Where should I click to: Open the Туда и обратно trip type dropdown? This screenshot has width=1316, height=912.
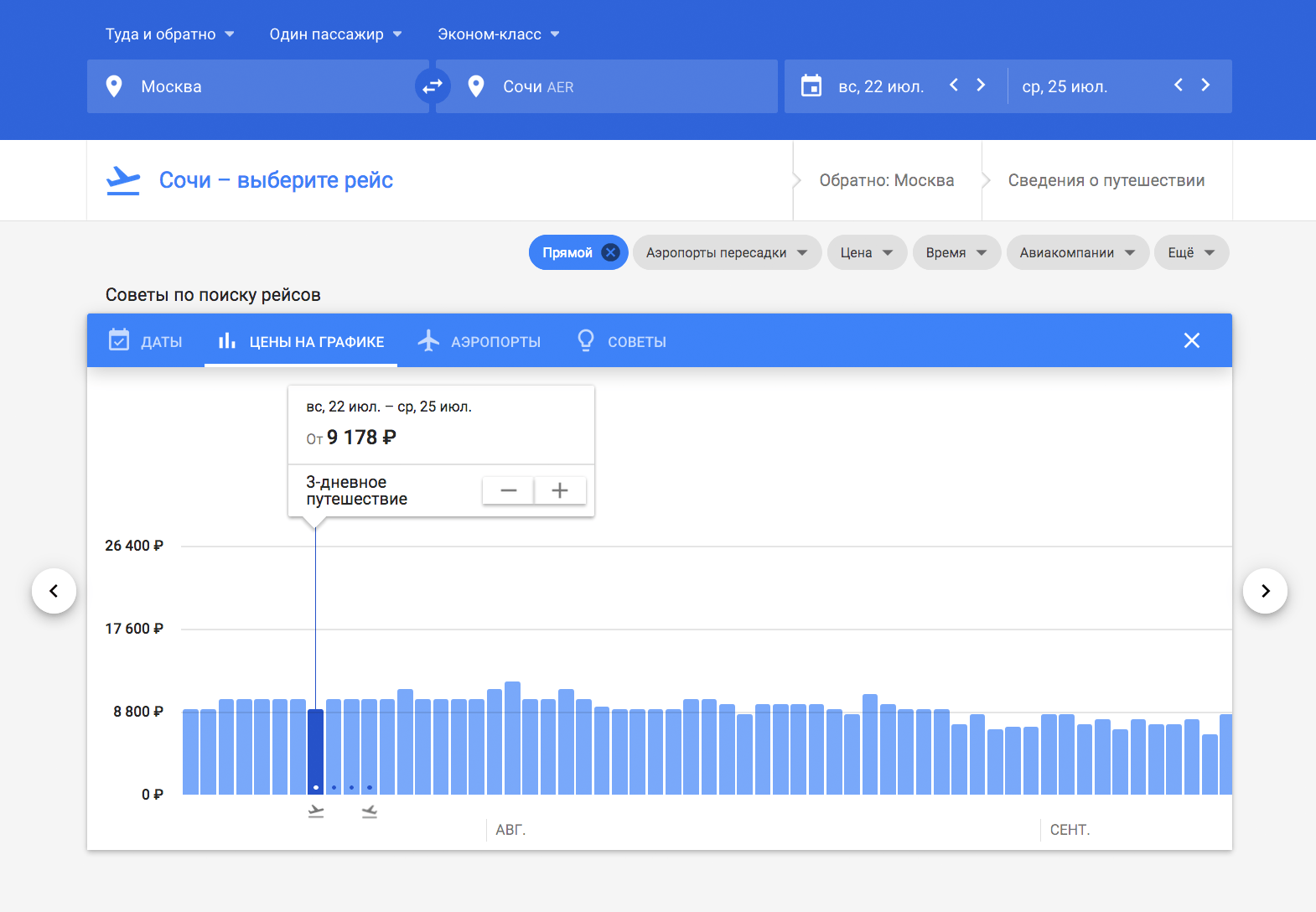point(169,34)
